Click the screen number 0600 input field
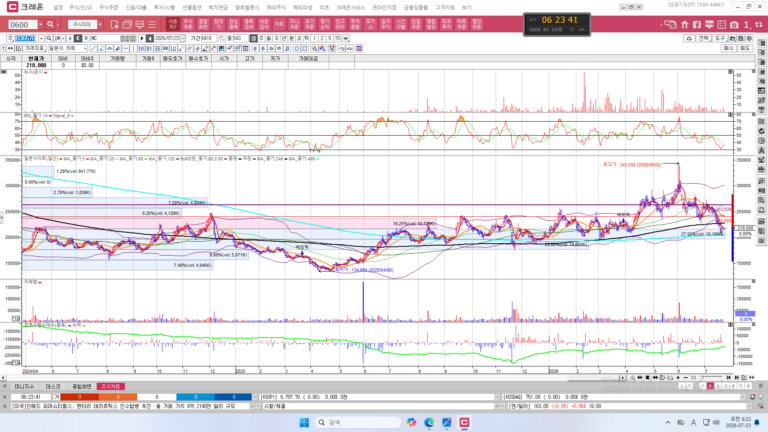 [23, 24]
